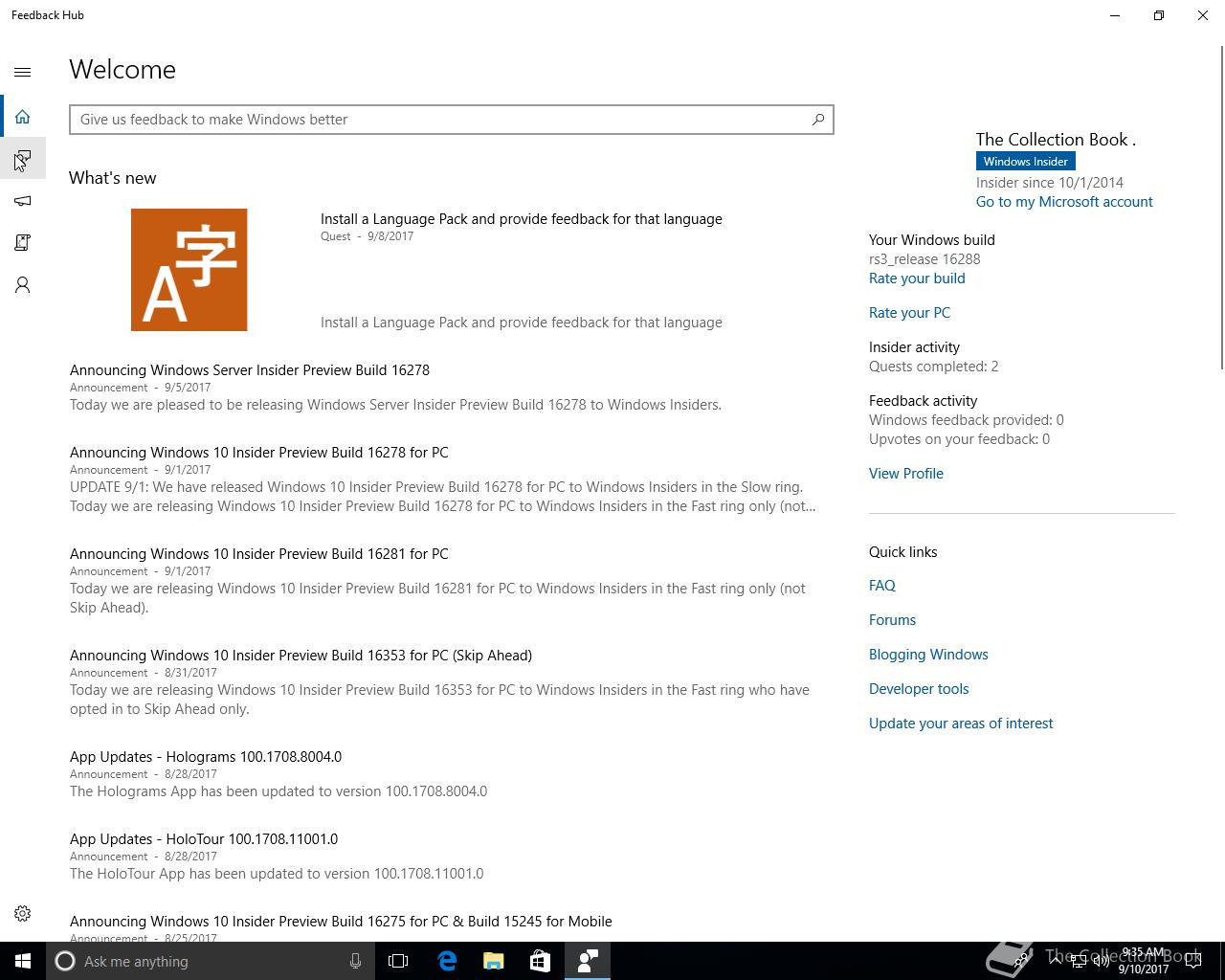Click Feedback Hub taskbar icon
This screenshot has width=1225, height=980.
point(588,961)
